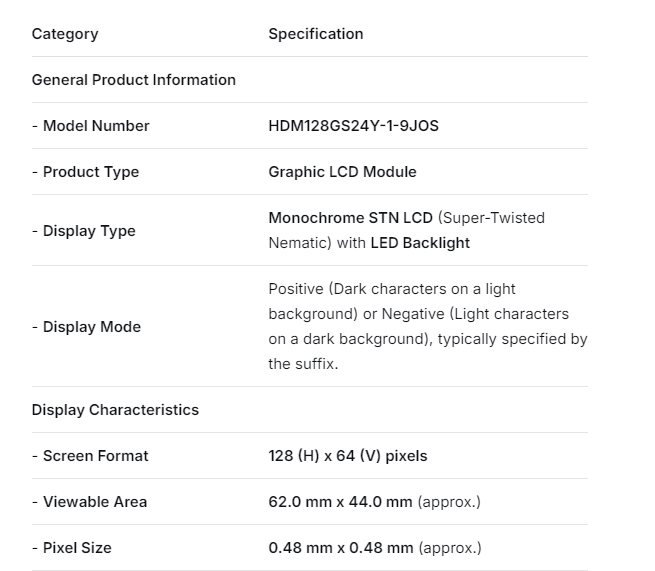The width and height of the screenshot is (655, 571).
Task: Click the model number HDM128GS24Y-1-9JOS
Action: tap(353, 126)
